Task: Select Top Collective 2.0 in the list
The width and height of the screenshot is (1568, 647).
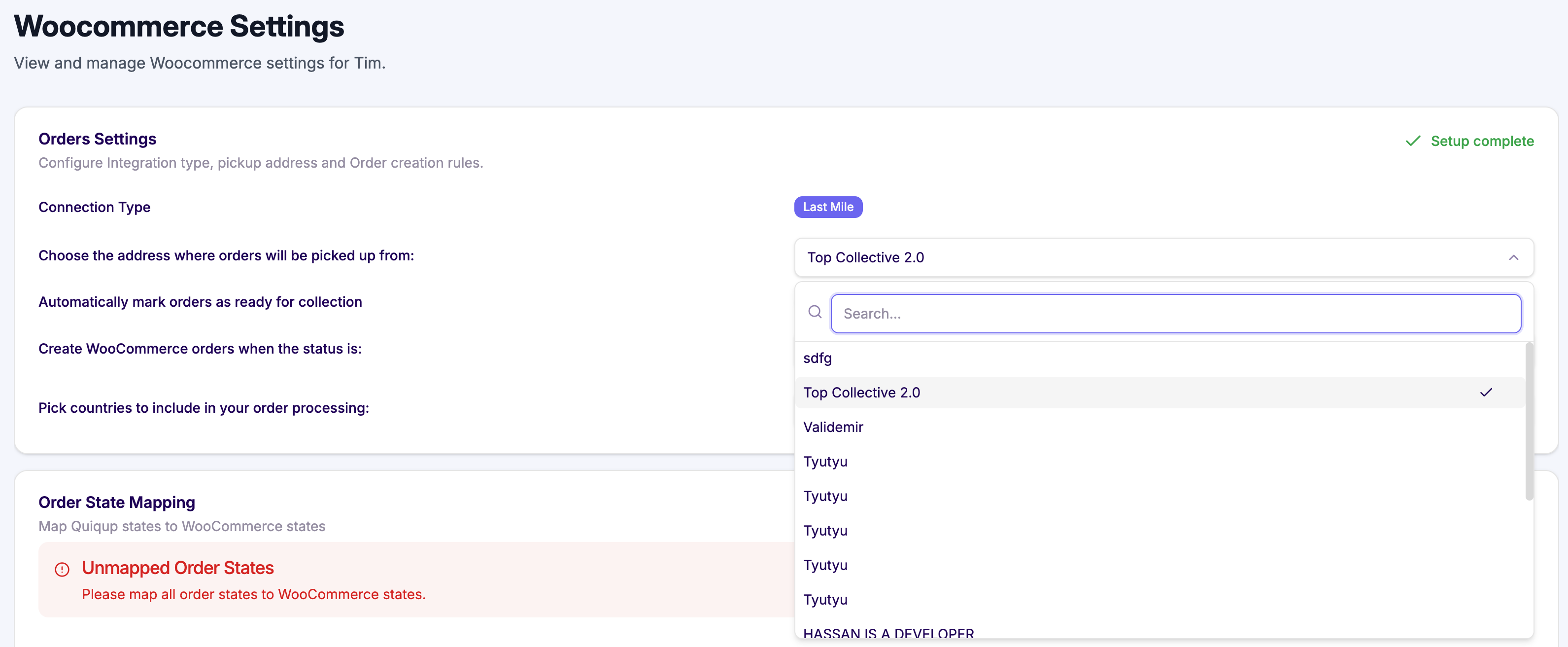Action: (x=861, y=393)
